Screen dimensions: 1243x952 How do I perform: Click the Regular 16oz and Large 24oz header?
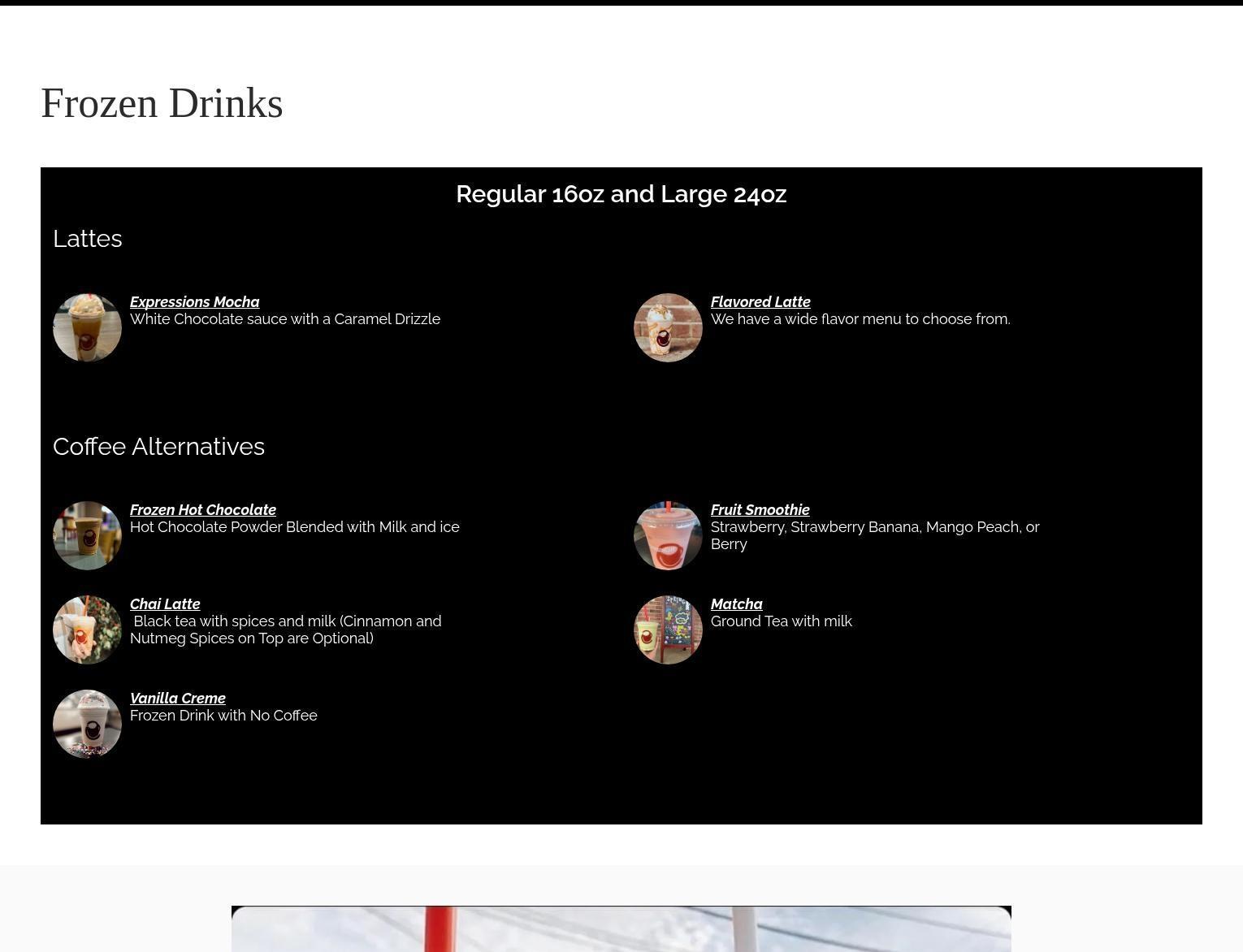pos(621,194)
